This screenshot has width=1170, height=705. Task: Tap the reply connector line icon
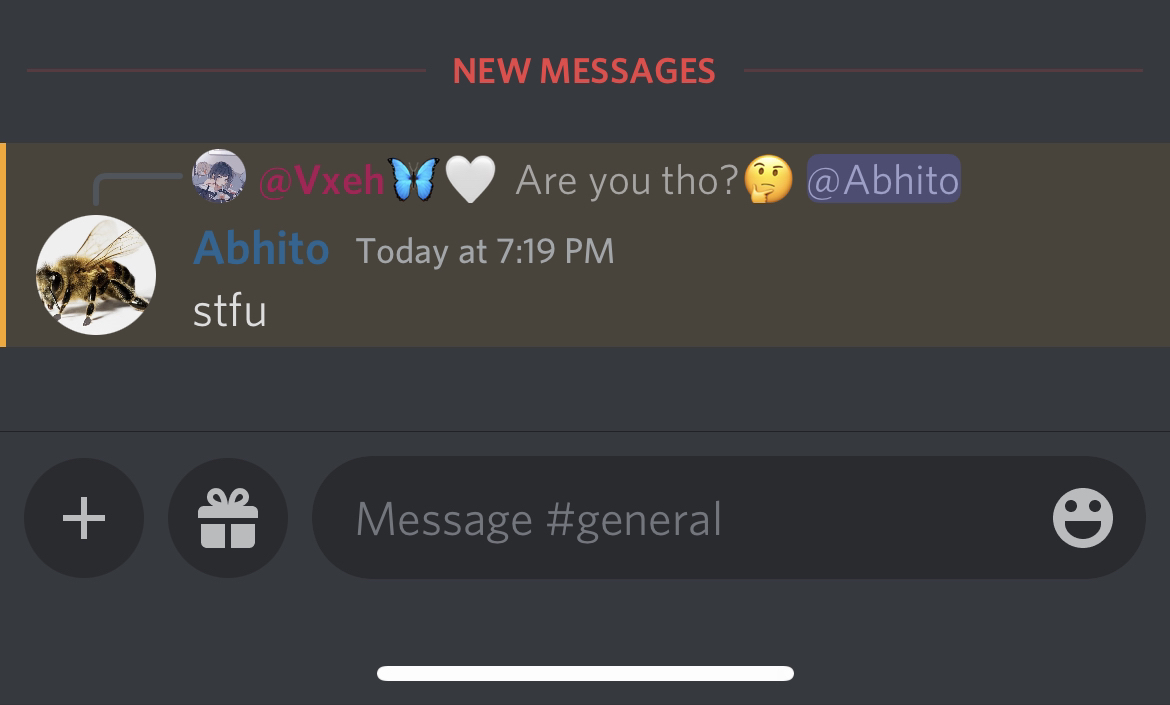137,189
